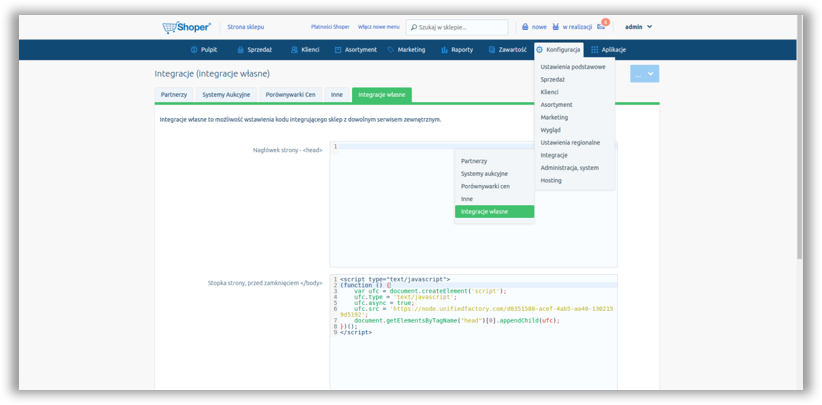This screenshot has width=822, height=405.
Task: Click the w realizacji basket icon
Action: coord(556,27)
